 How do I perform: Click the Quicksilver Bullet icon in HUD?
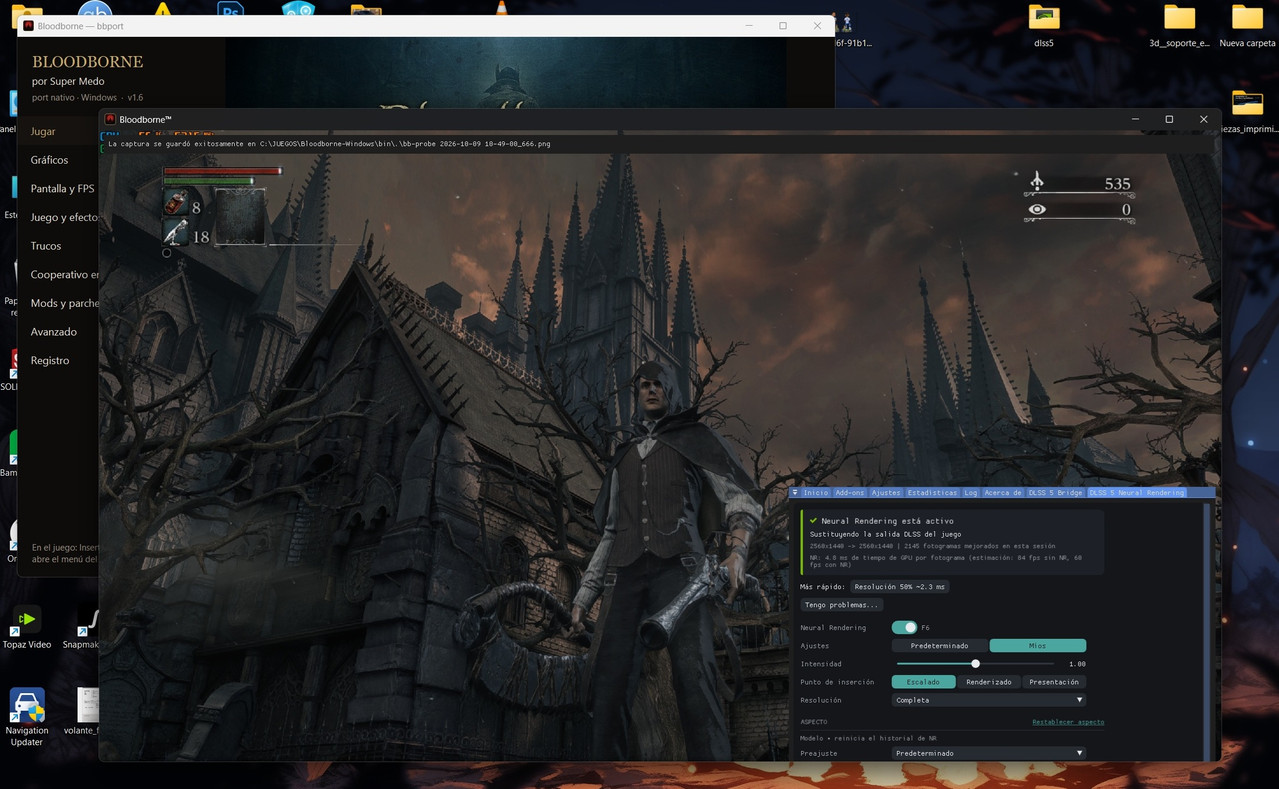[176, 233]
